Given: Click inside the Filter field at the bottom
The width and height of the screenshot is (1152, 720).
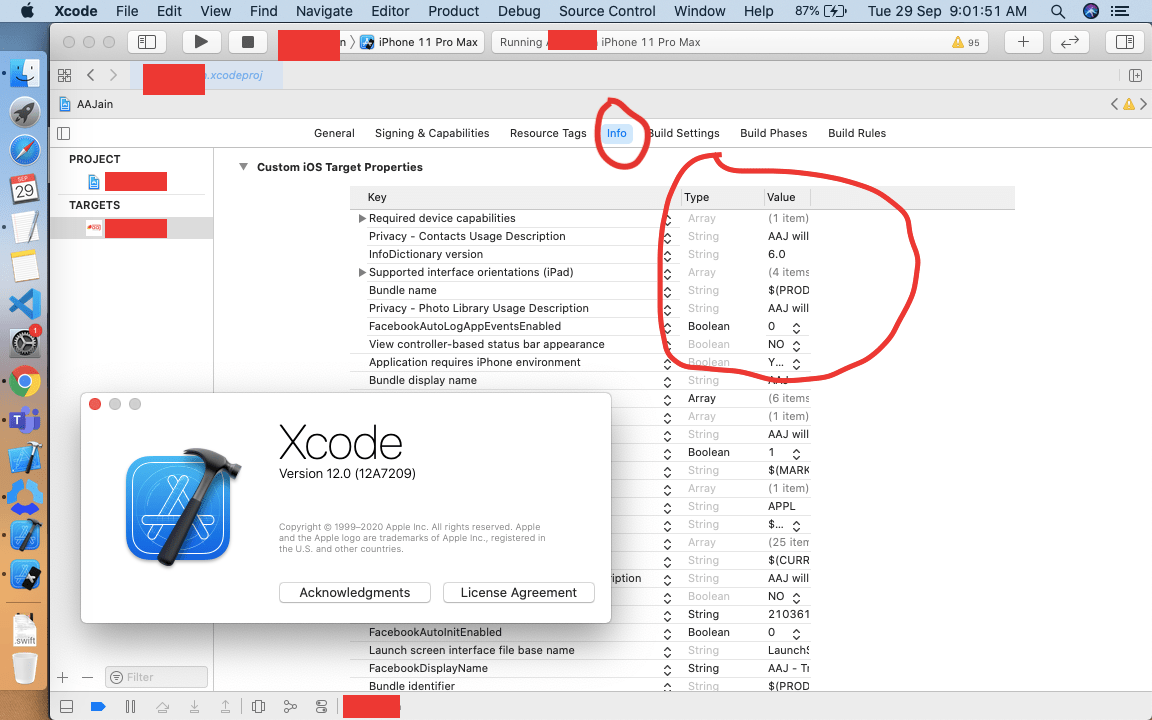Looking at the screenshot, I should click(x=156, y=677).
